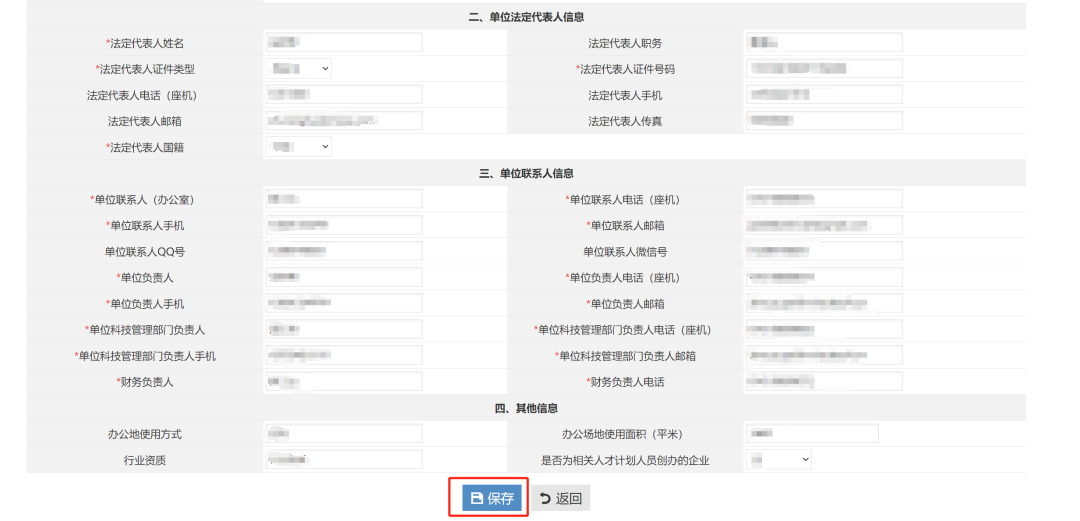Open 法定代表人国籍 dropdown
The width and height of the screenshot is (1080, 521).
(299, 147)
